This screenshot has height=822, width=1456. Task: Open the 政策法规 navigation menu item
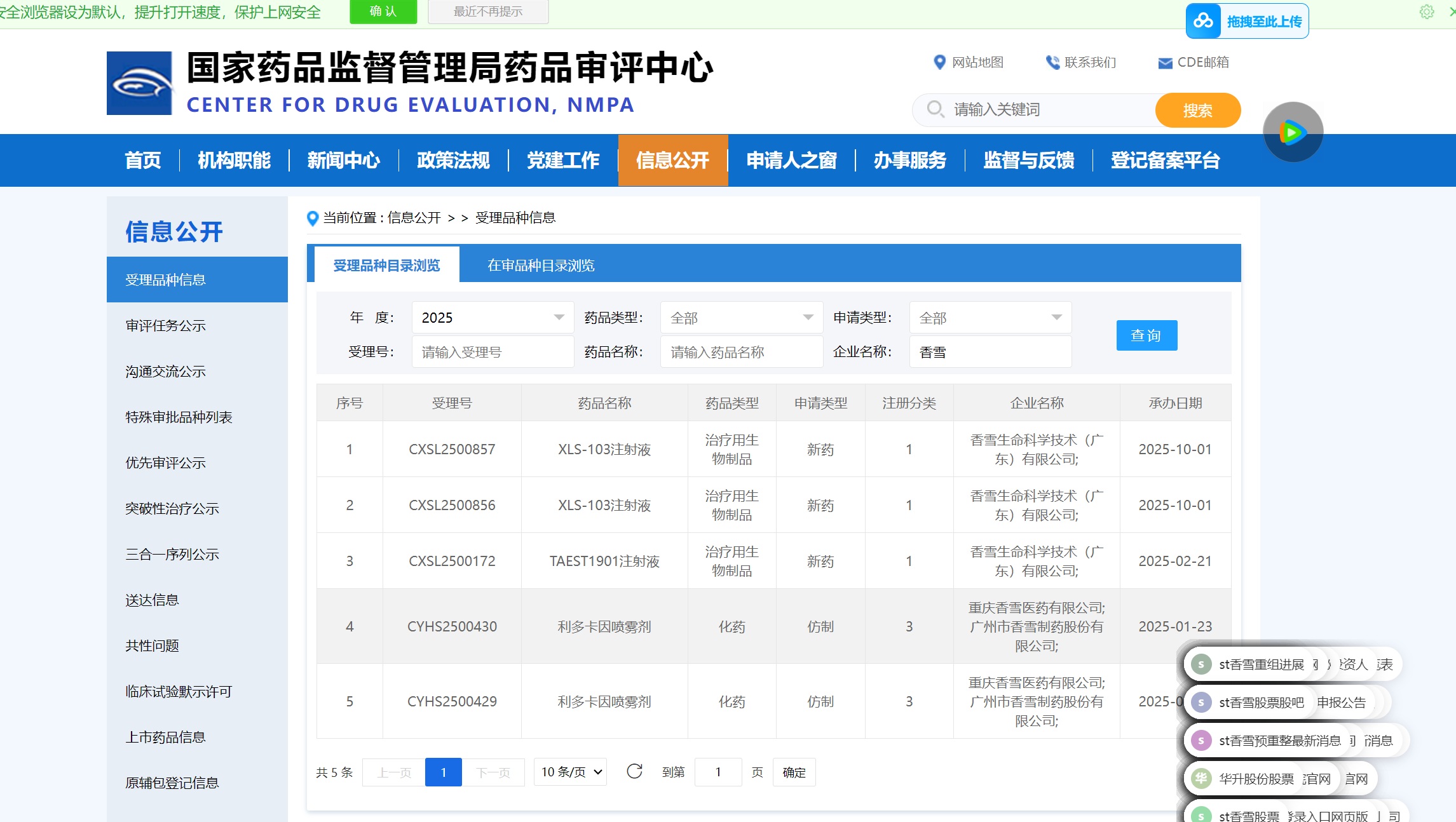coord(453,160)
